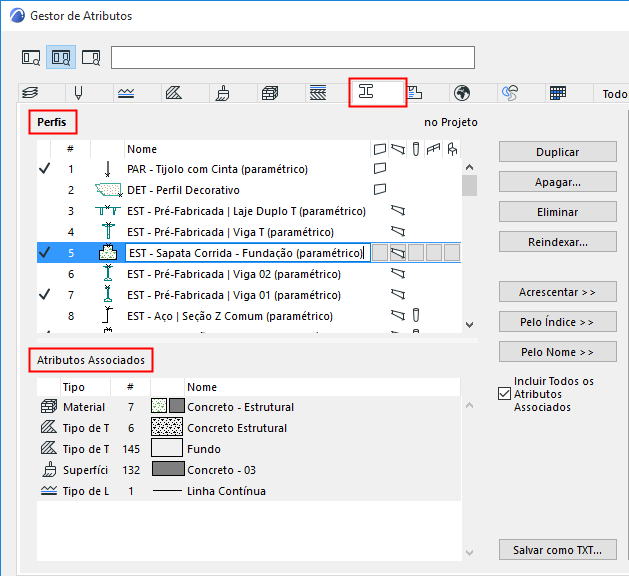This screenshot has height=576, width=629.
Task: Click the Duplicar button
Action: 558,152
